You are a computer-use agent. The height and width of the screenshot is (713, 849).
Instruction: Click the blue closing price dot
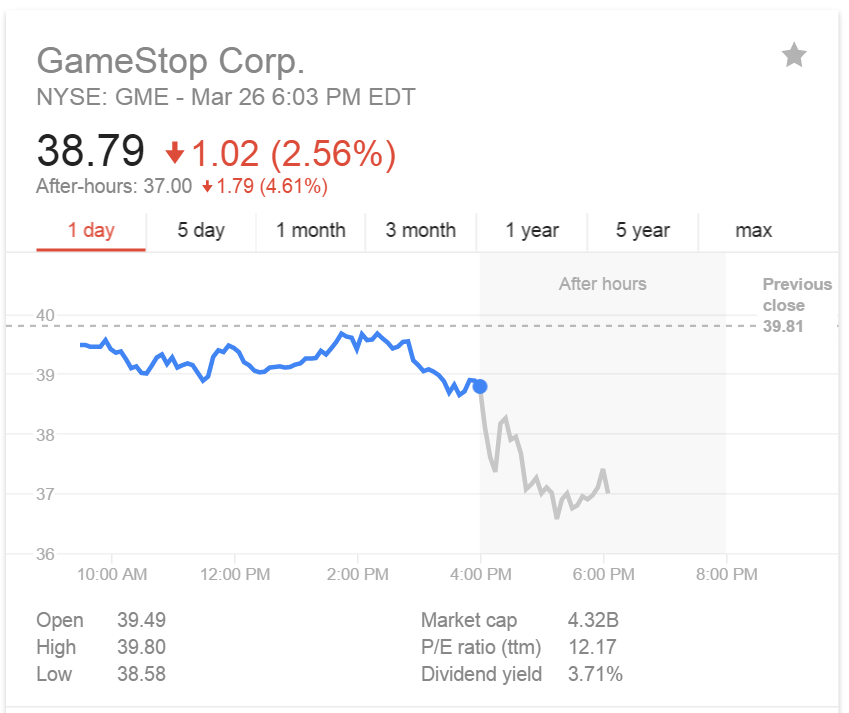click(480, 387)
